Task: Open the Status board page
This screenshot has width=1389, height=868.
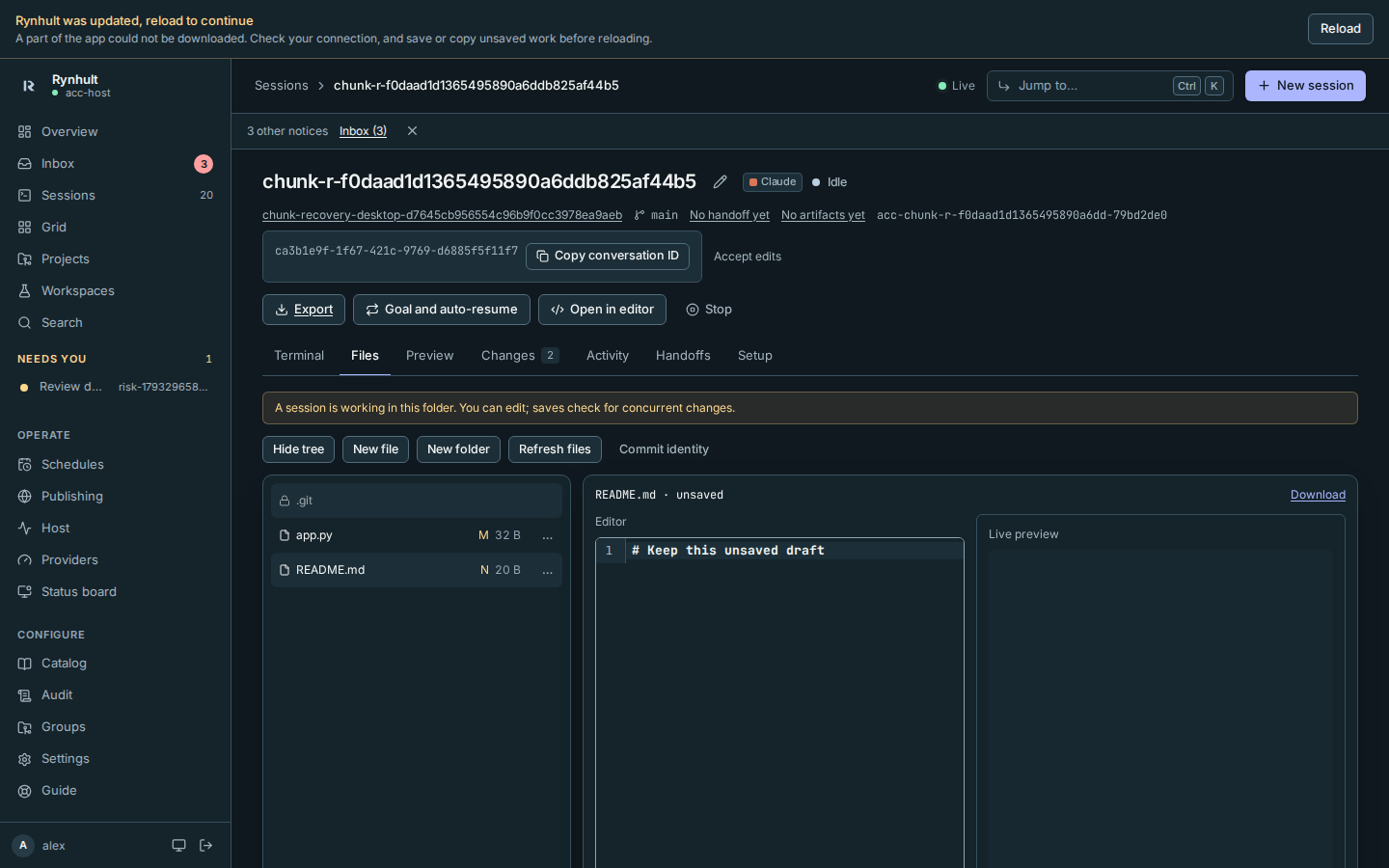Action: coord(116,591)
